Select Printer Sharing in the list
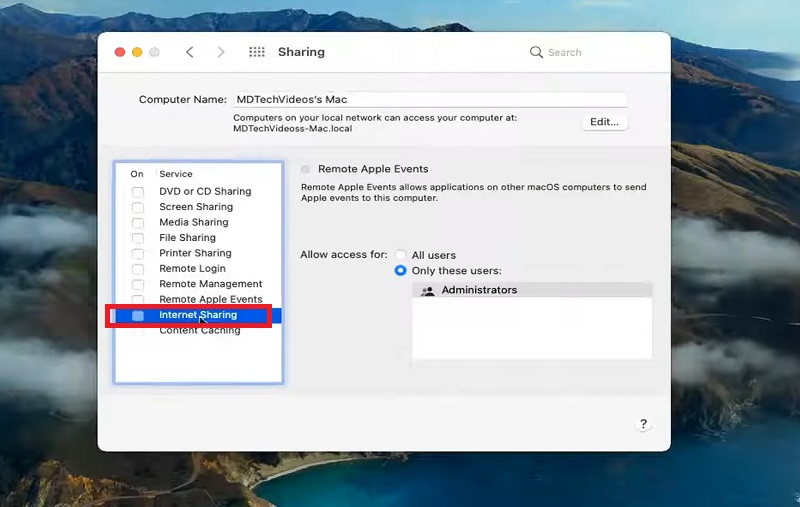 pyautogui.click(x=195, y=253)
